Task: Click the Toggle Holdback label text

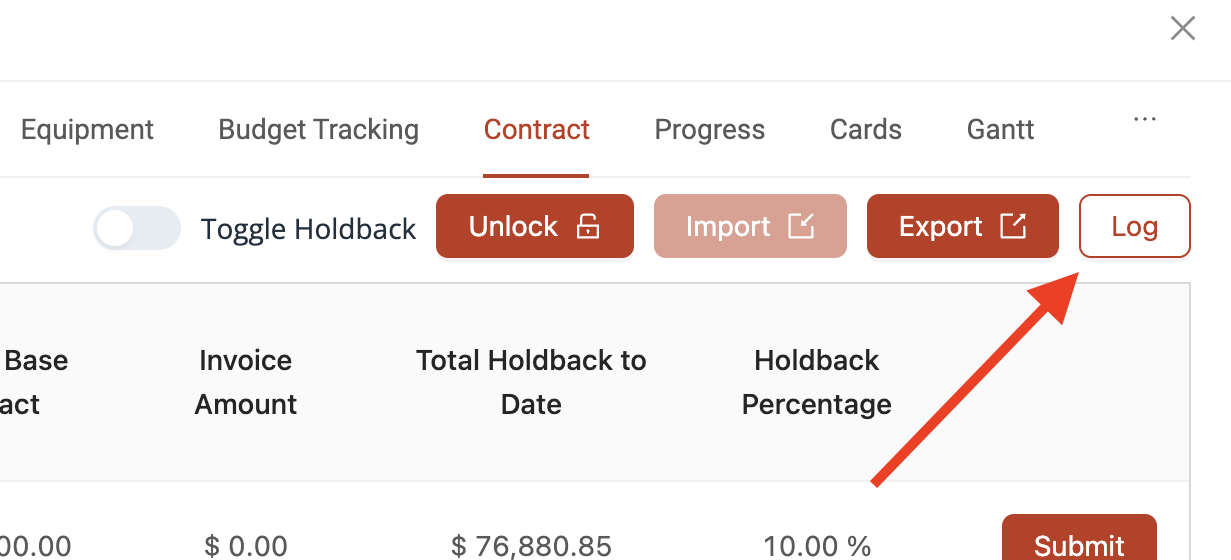Action: coord(308,229)
